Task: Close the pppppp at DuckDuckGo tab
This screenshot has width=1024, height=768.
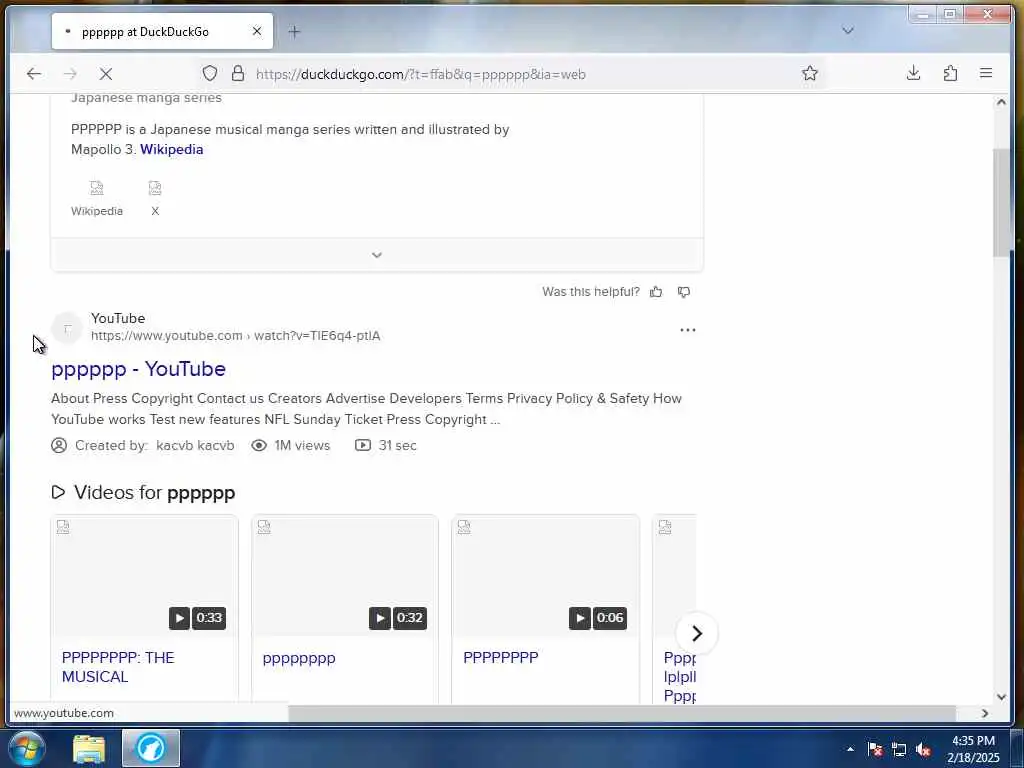Action: pyautogui.click(x=257, y=31)
